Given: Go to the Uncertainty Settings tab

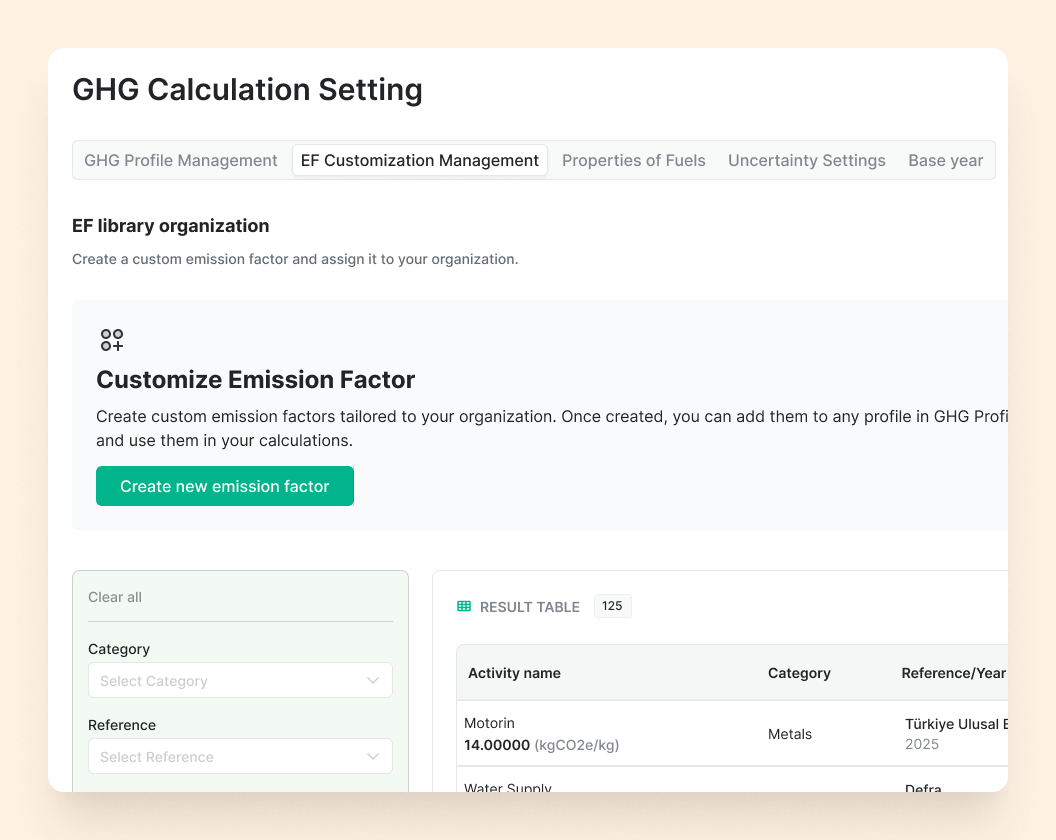Looking at the screenshot, I should coord(806,160).
